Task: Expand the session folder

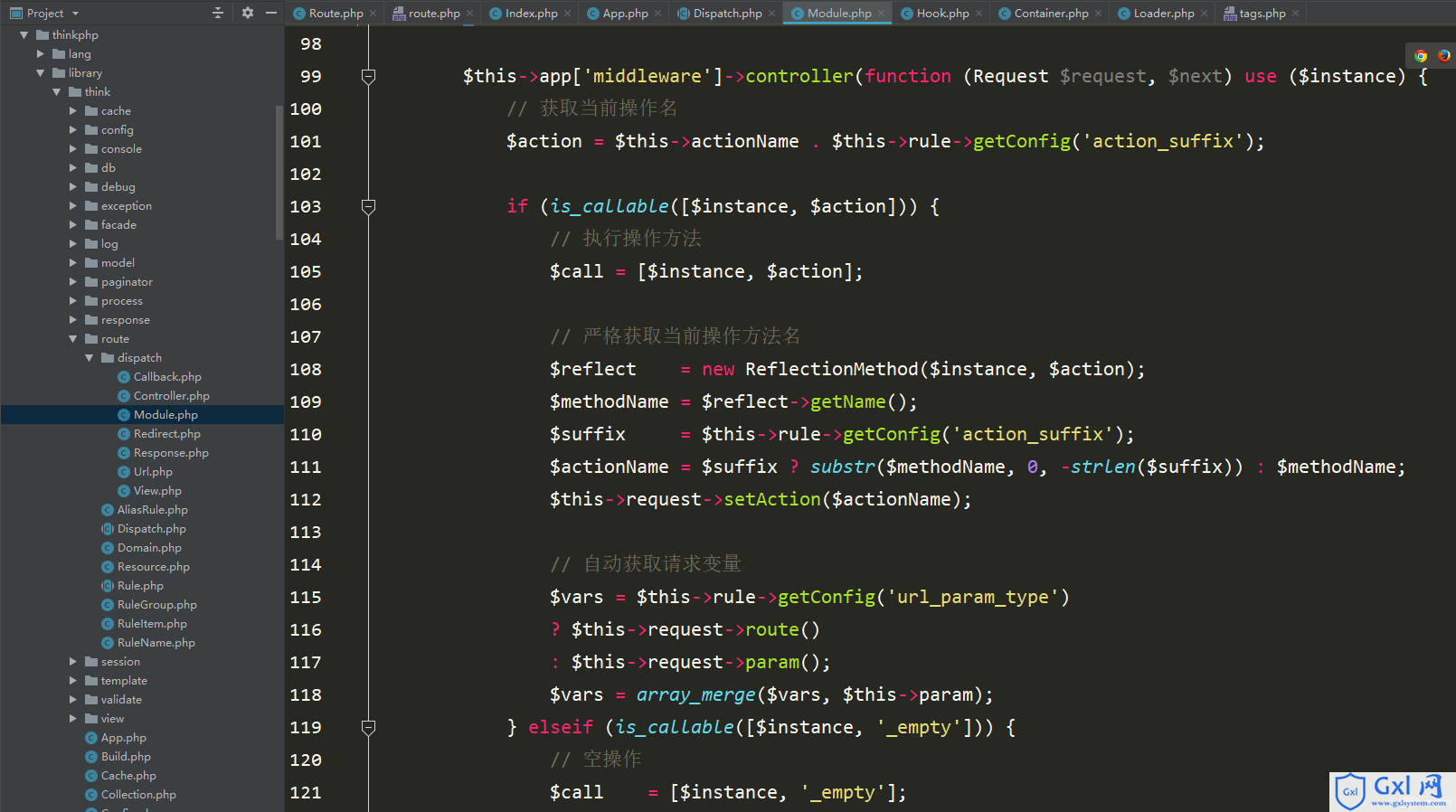Action: (x=72, y=662)
